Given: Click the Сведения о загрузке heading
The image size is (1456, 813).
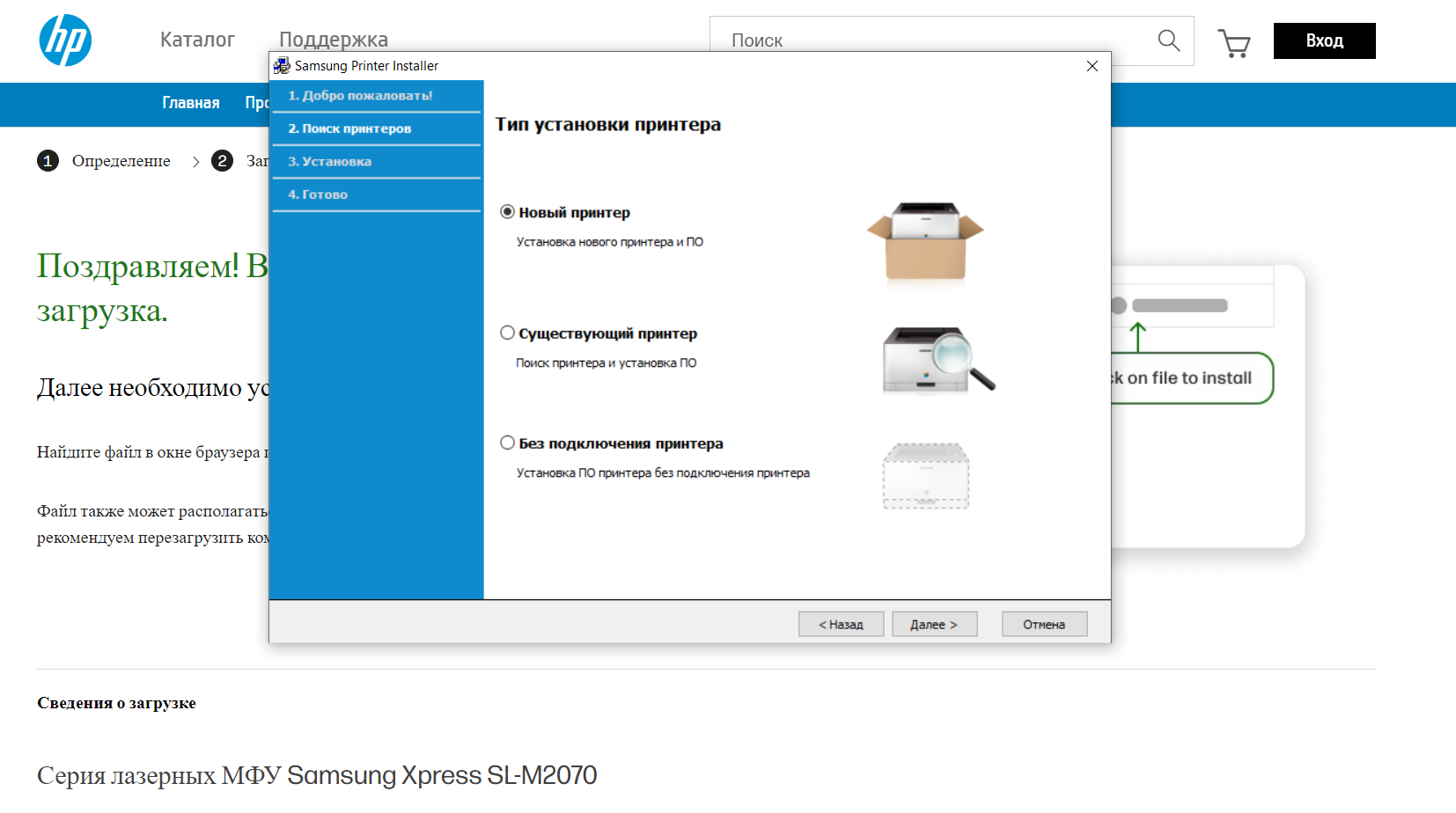Looking at the screenshot, I should (x=116, y=703).
